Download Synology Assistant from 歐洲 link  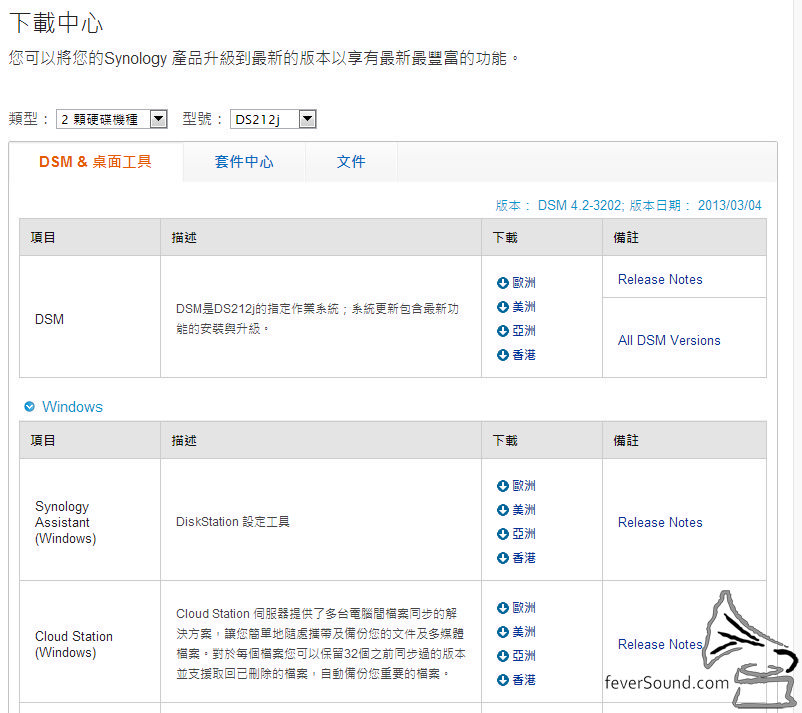point(524,486)
